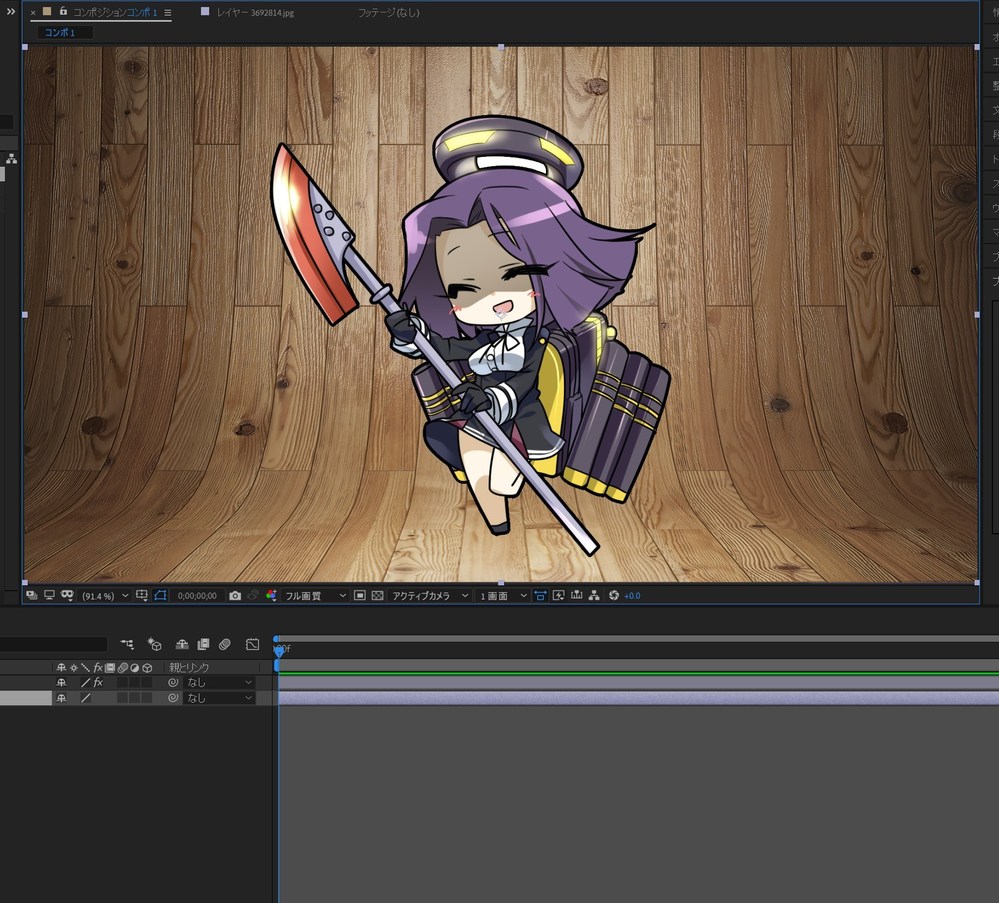Enable motion blur for all layers
999x903 pixels.
point(225,645)
